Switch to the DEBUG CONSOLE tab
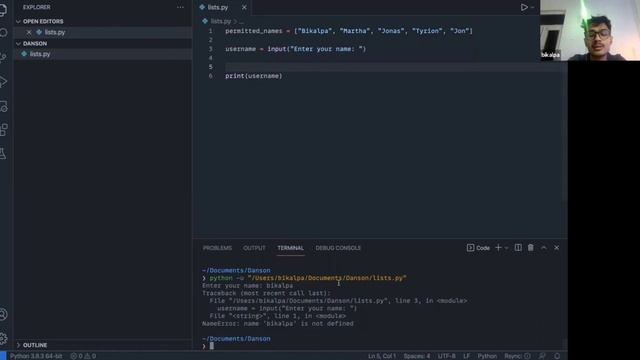Screen dimensions: 640x360 338,248
